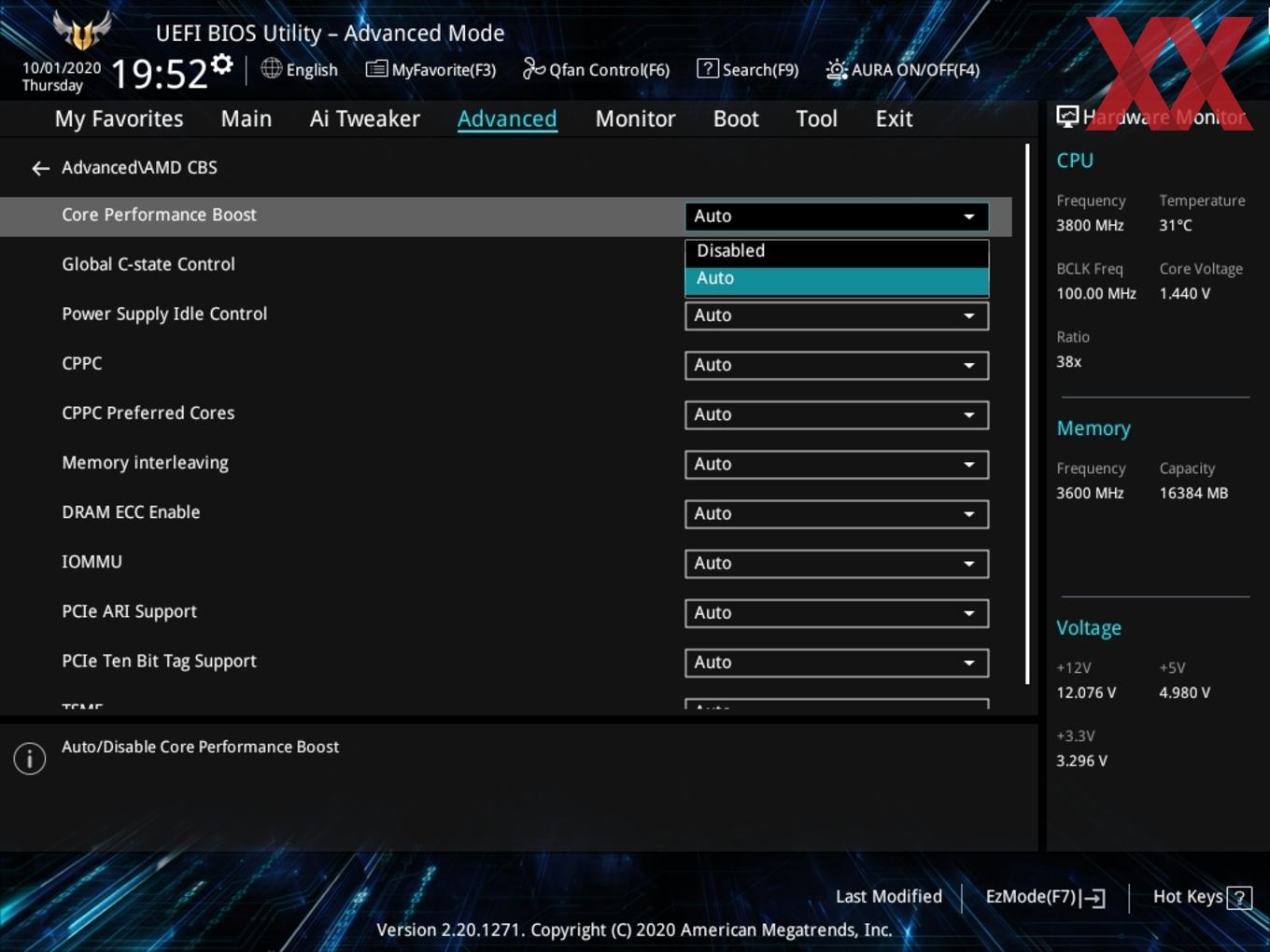Click the Hot Keys question mark icon

tap(1239, 898)
